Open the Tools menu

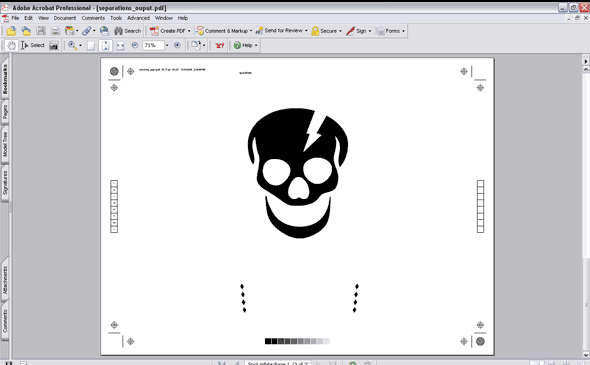pyautogui.click(x=116, y=18)
